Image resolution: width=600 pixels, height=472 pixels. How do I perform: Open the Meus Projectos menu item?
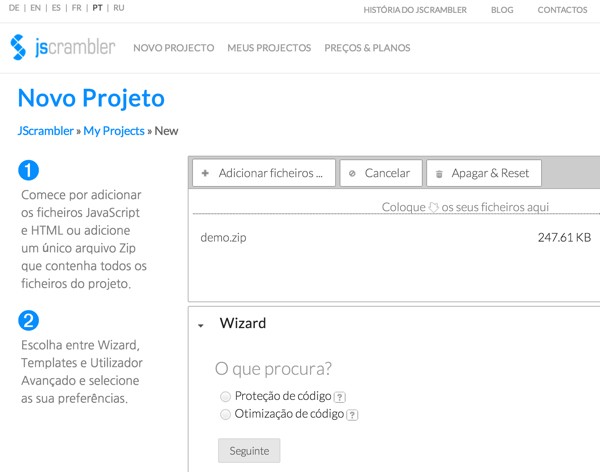coord(269,48)
